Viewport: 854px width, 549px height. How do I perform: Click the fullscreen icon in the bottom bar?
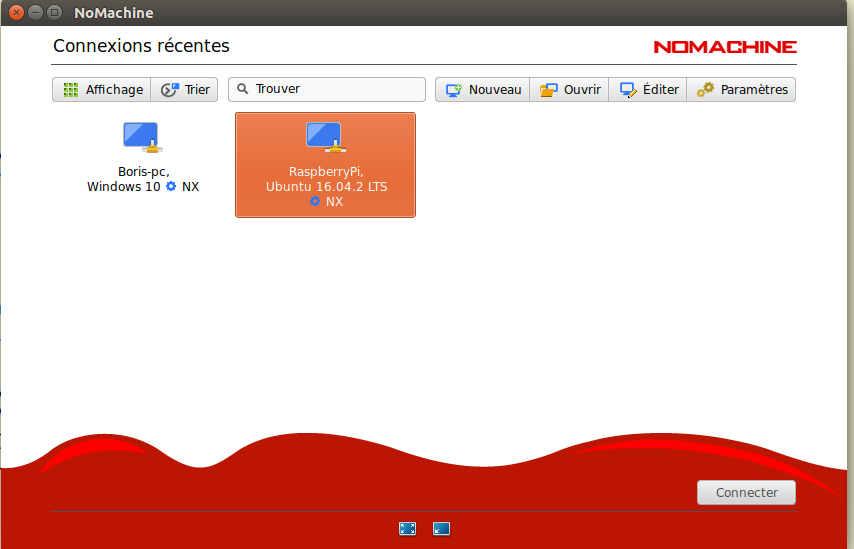(407, 528)
